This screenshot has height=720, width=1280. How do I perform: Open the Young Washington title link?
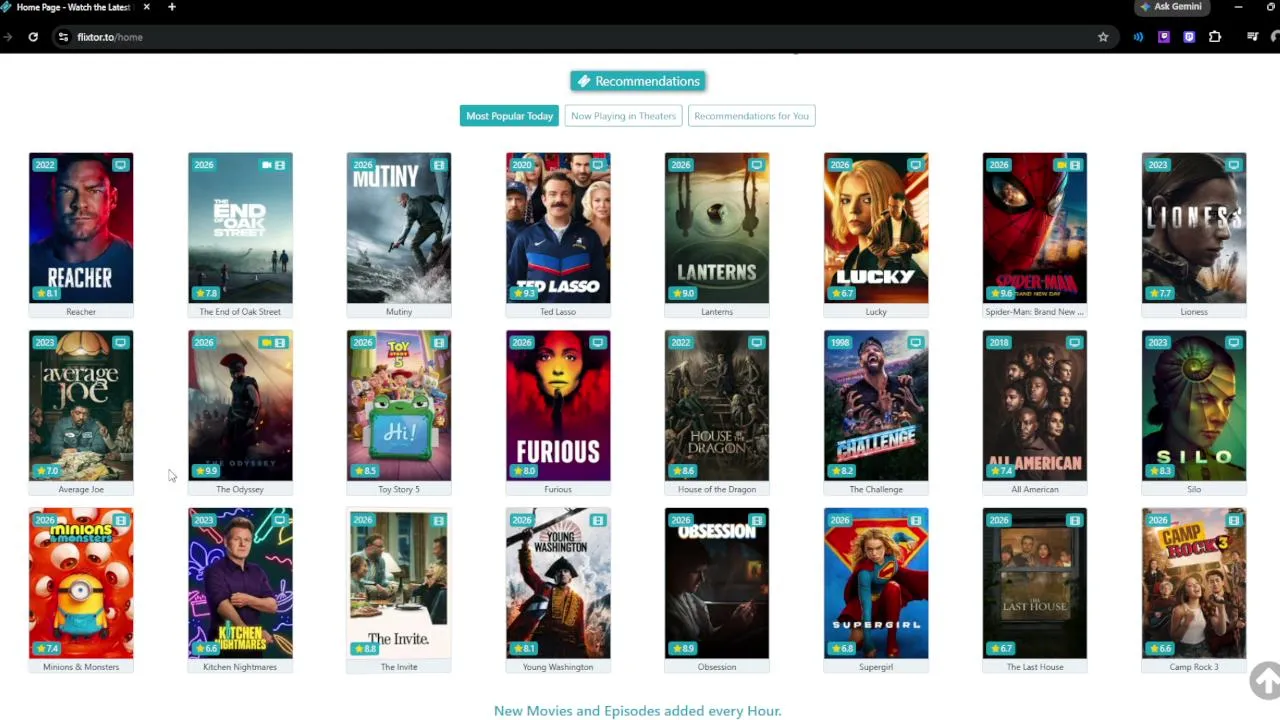click(x=558, y=667)
